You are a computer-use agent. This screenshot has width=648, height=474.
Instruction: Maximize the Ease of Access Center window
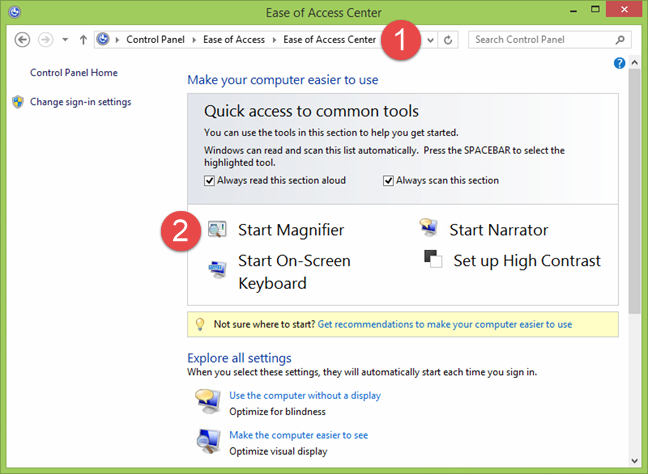click(x=595, y=10)
